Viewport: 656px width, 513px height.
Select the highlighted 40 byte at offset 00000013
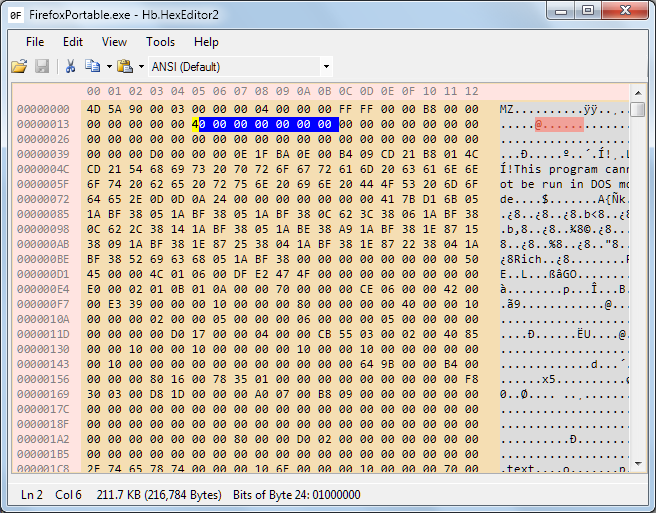coord(198,124)
